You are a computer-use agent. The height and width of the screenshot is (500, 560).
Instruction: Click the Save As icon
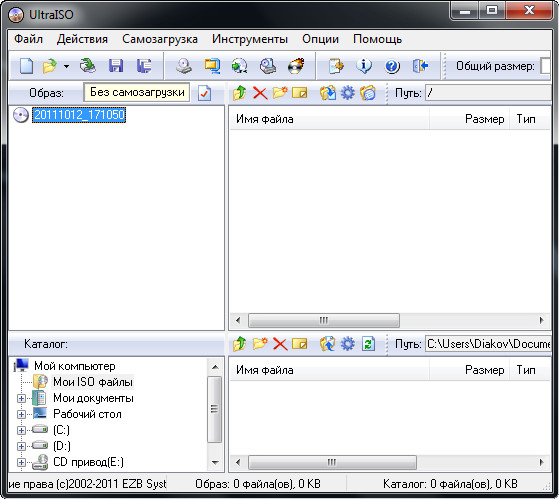pos(144,66)
